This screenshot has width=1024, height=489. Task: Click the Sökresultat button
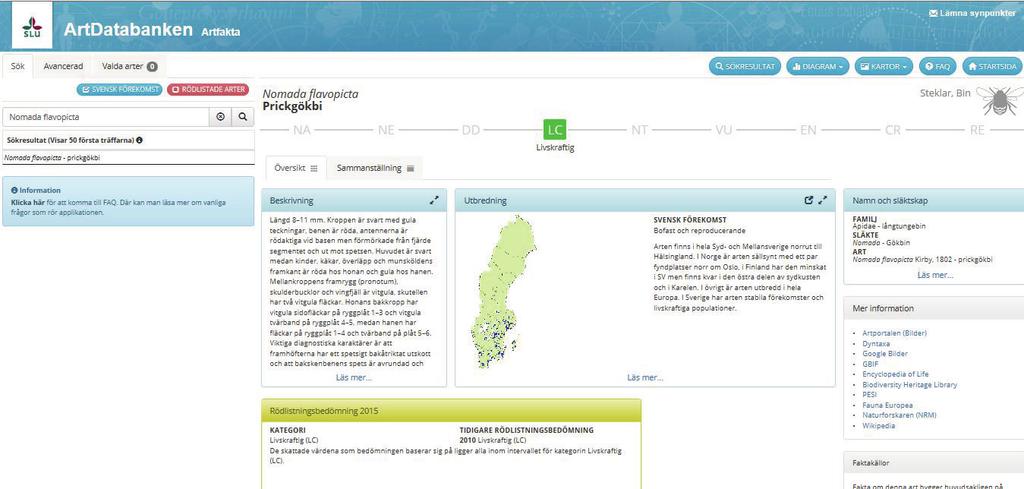point(745,67)
